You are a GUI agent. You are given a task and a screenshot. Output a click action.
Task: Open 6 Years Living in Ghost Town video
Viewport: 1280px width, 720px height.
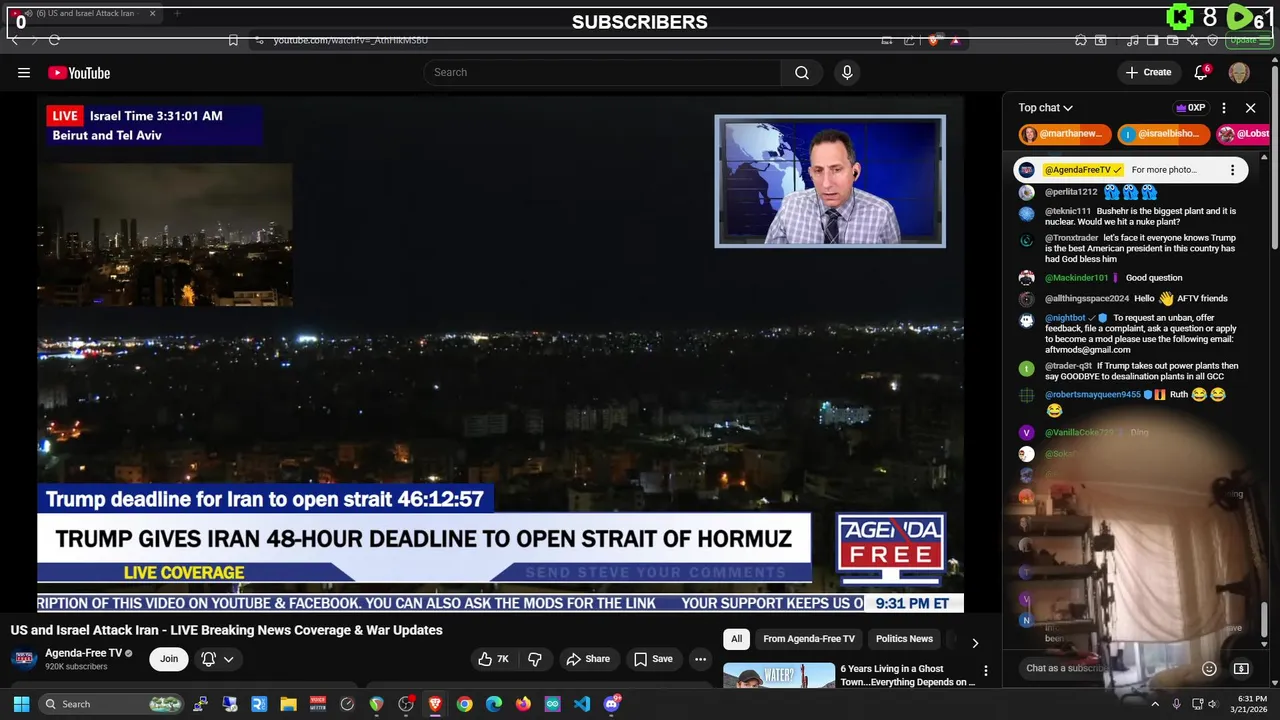pyautogui.click(x=907, y=675)
